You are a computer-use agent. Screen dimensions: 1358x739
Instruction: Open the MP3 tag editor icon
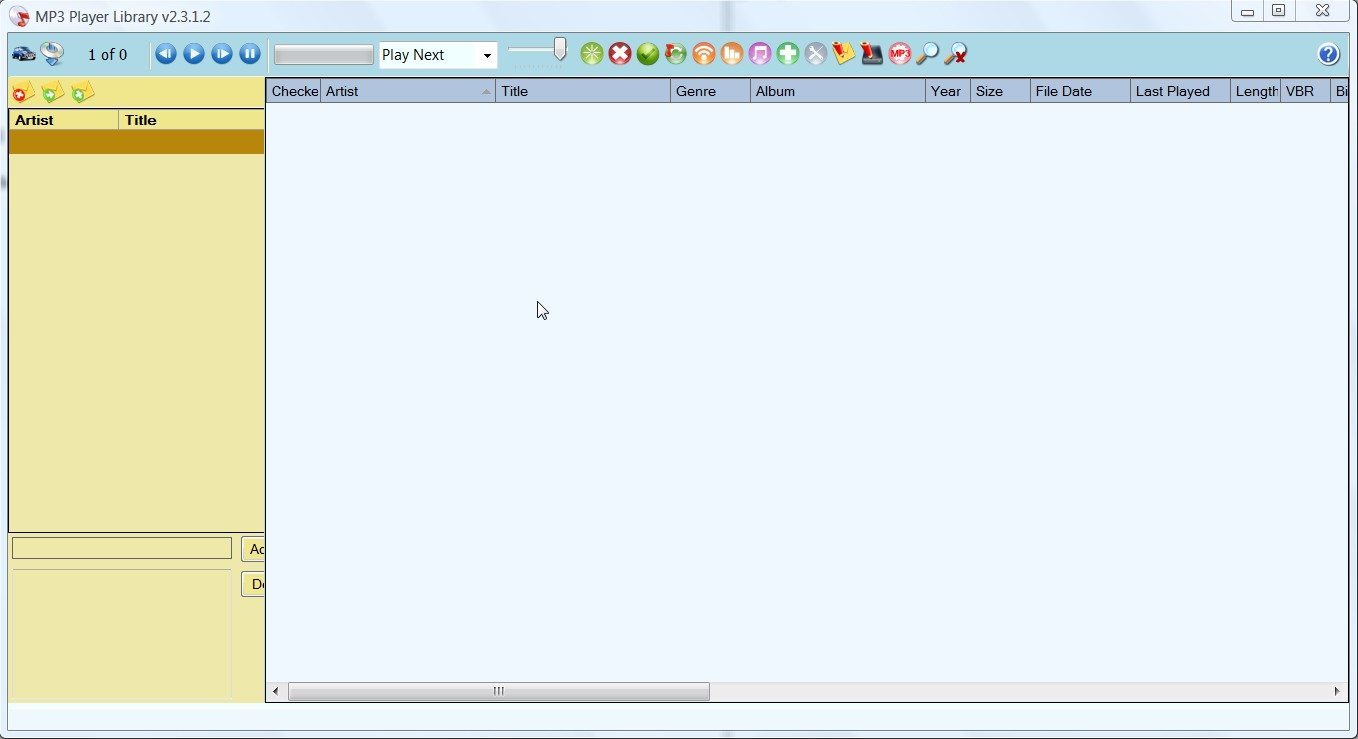pyautogui.click(x=900, y=53)
